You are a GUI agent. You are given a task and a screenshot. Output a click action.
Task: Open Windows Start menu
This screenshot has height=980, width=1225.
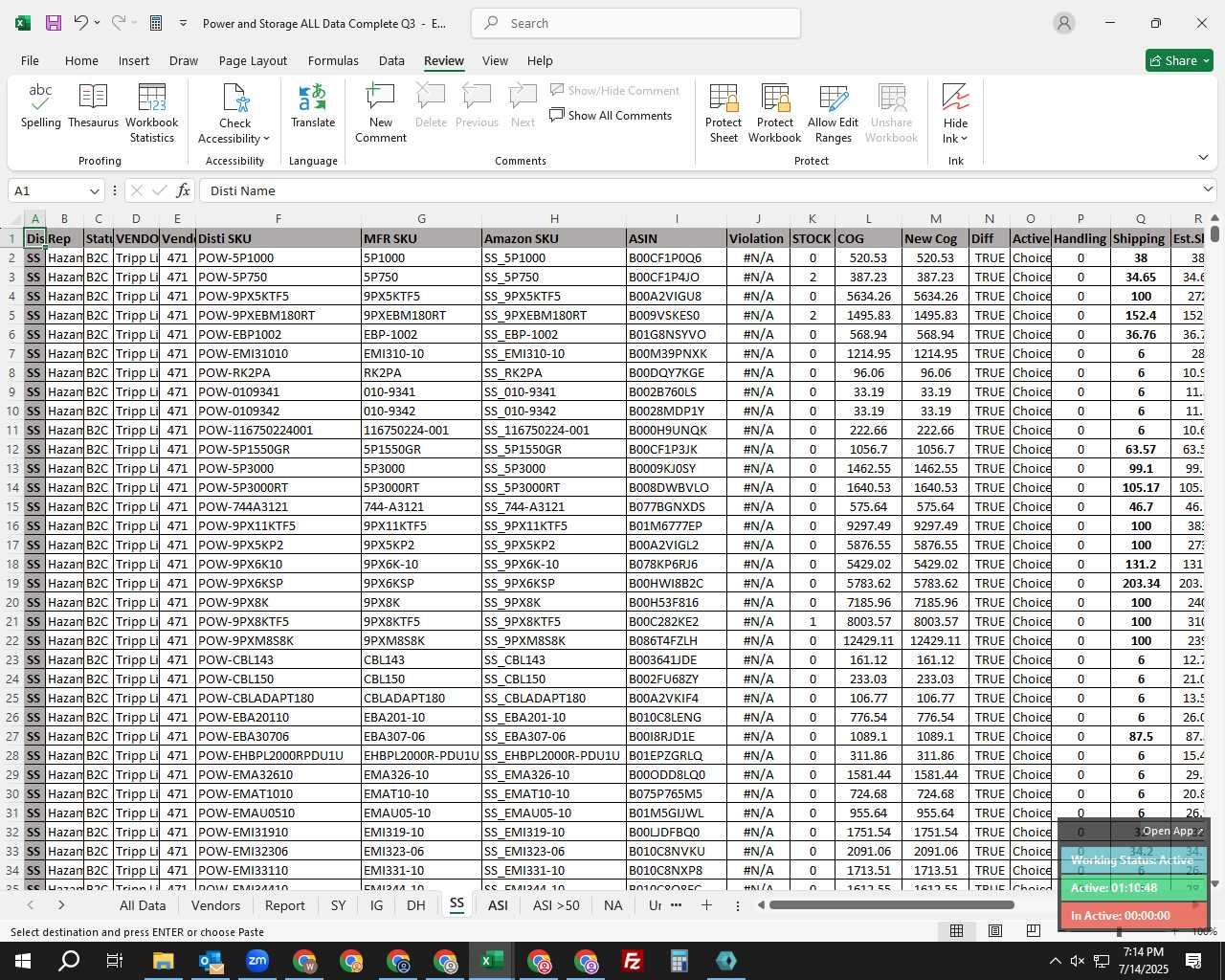pos(23,961)
